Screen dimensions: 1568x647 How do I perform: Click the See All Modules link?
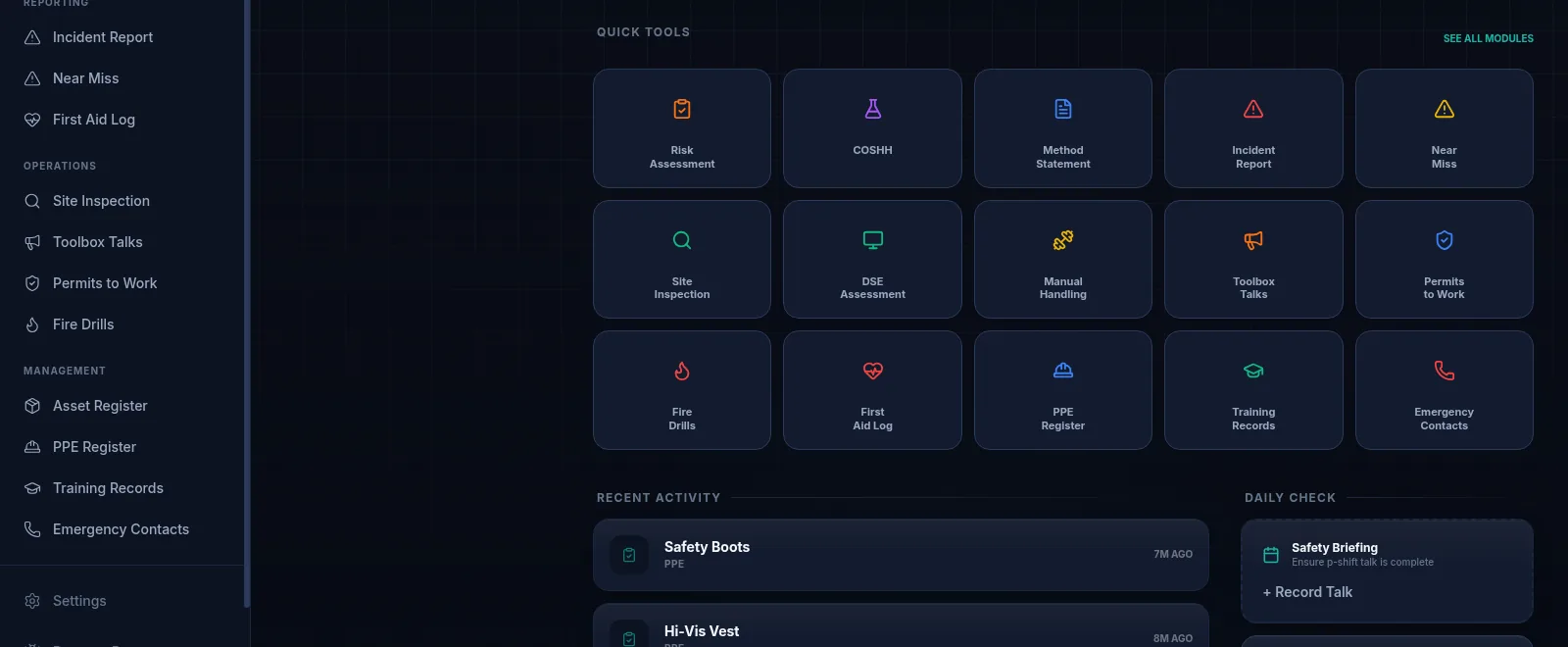click(1488, 38)
